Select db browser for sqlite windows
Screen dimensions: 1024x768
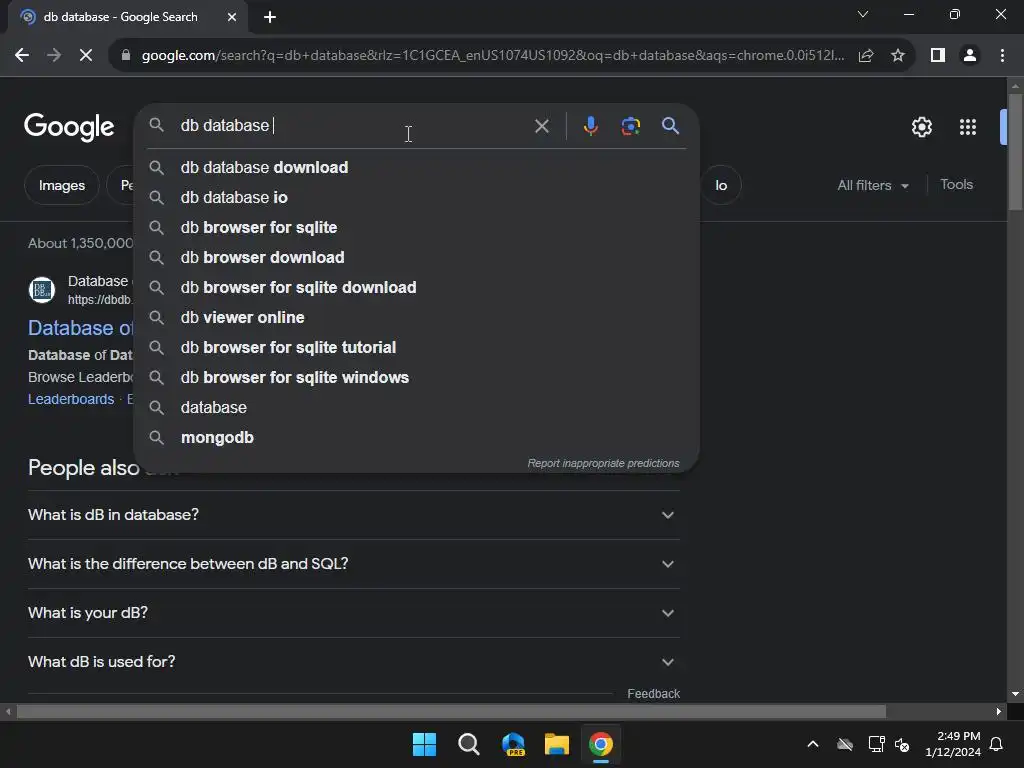416,377
